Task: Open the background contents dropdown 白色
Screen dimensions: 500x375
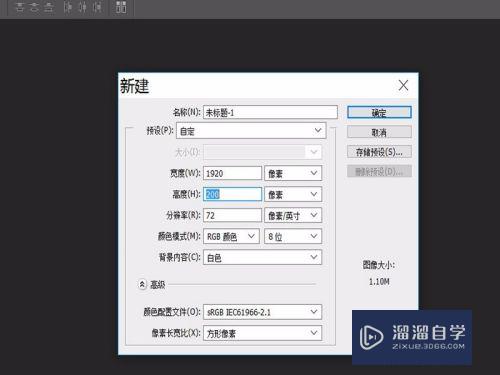Action: click(x=262, y=257)
